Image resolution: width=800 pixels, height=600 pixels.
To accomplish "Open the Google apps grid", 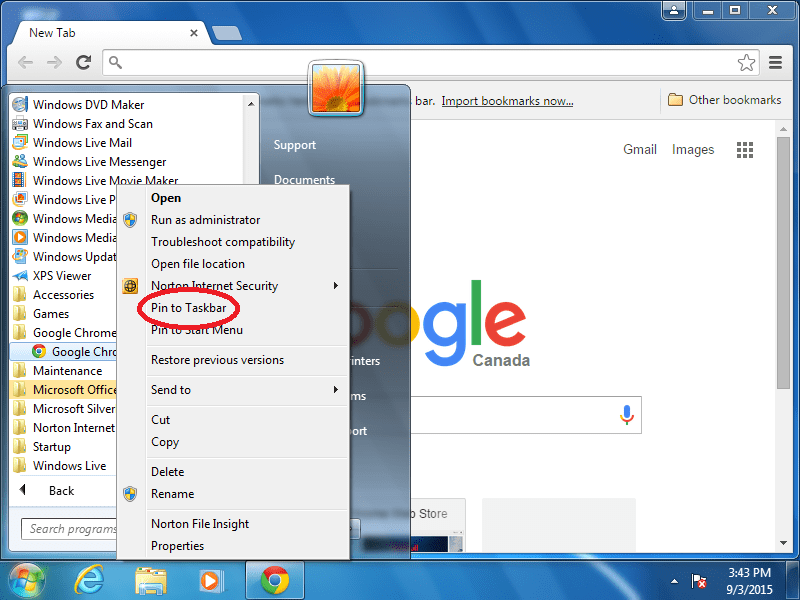I will 745,149.
